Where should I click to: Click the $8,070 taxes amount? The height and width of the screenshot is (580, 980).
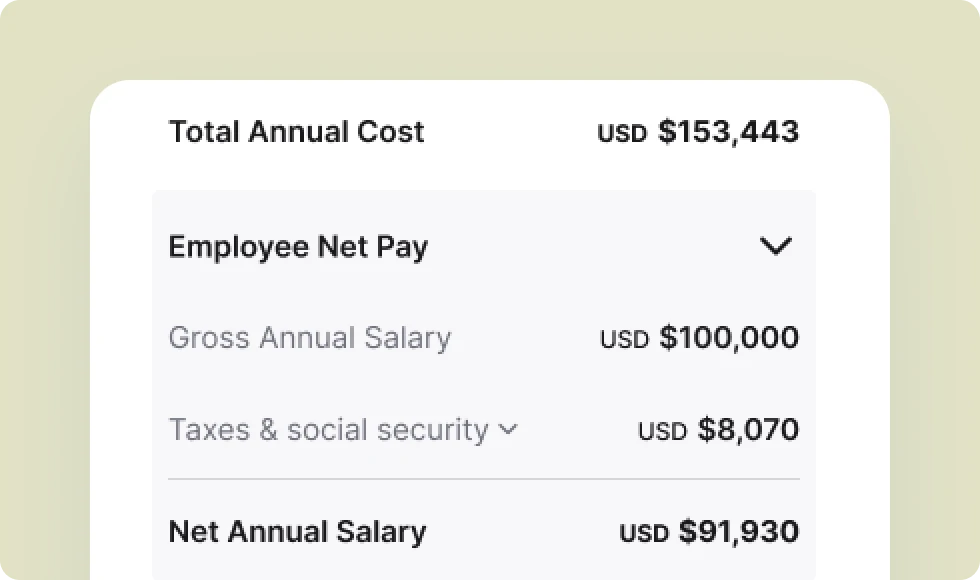(x=747, y=430)
